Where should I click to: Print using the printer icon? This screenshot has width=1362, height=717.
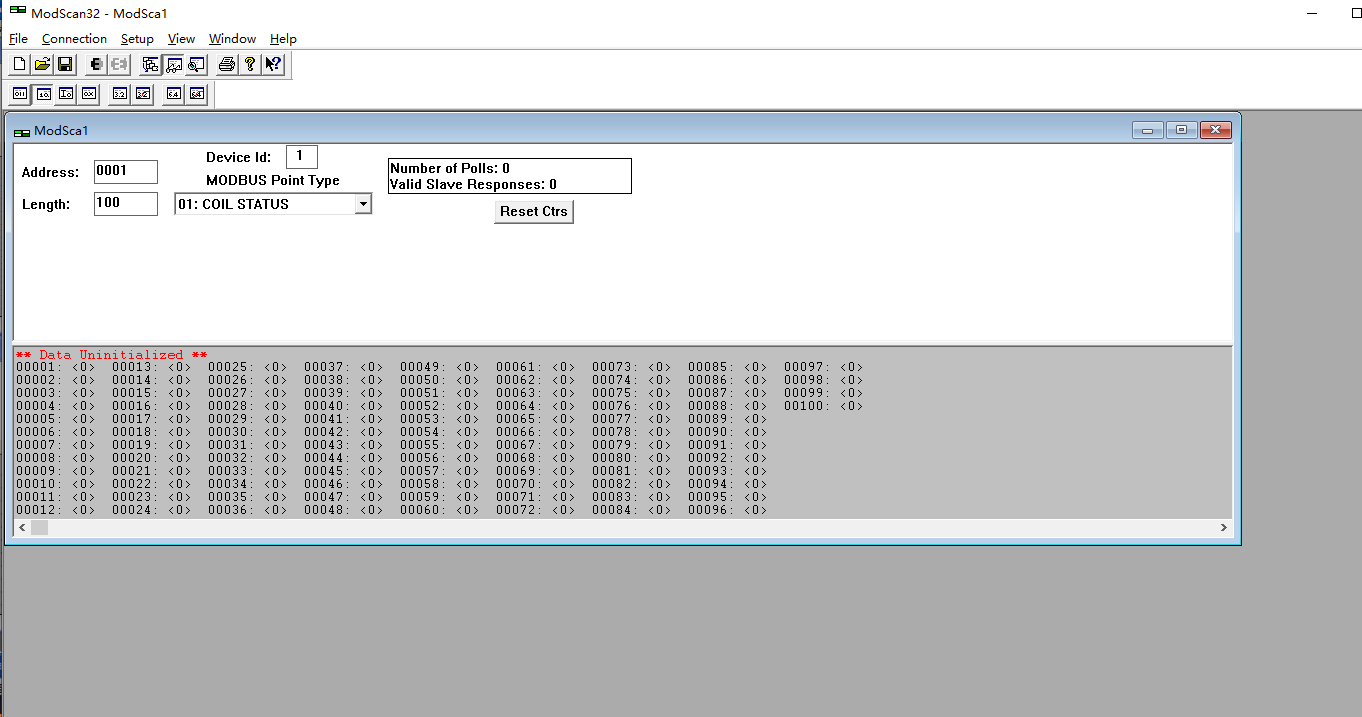tap(227, 65)
